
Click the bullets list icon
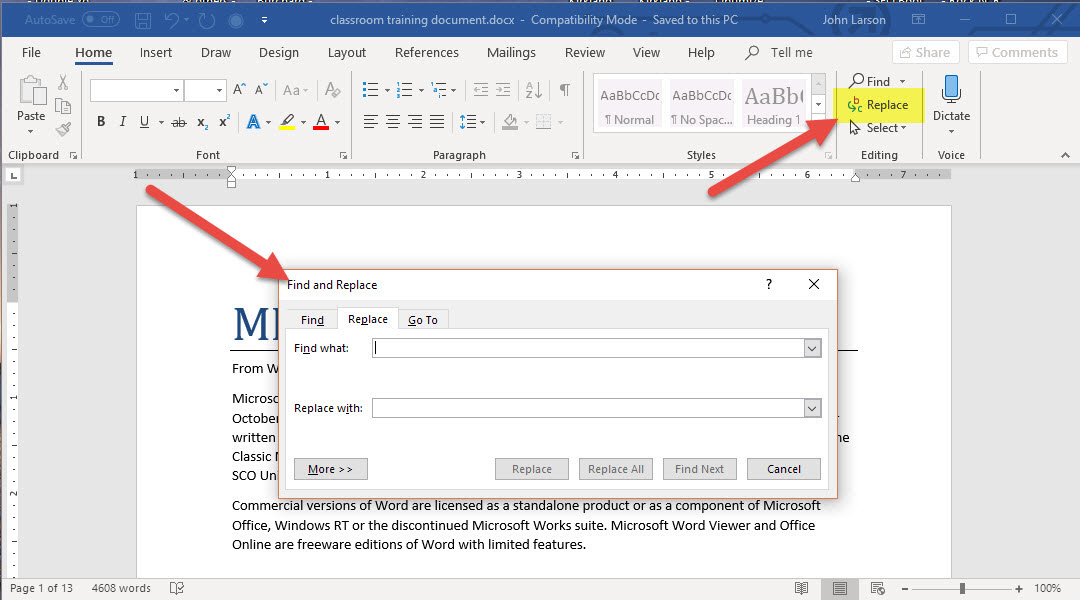(371, 90)
